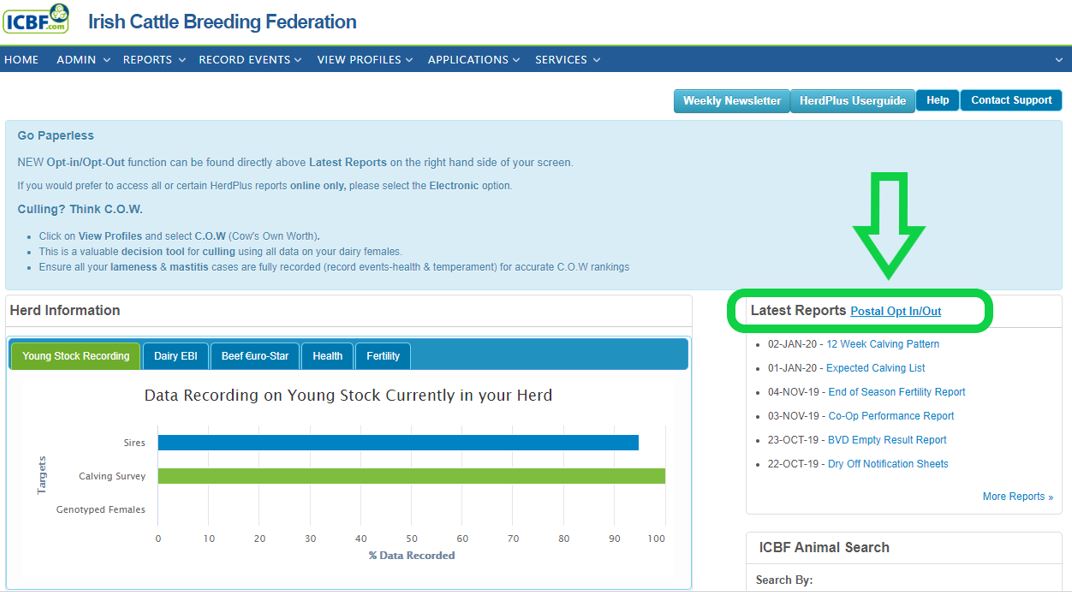Open the Postal Opt In/Out link
Image resolution: width=1072 pixels, height=592 pixels.
(896, 311)
